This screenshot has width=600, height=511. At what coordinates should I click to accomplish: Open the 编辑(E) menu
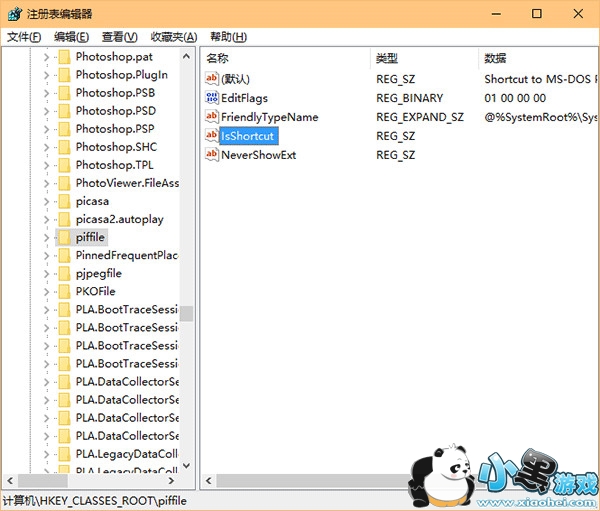tap(71, 37)
